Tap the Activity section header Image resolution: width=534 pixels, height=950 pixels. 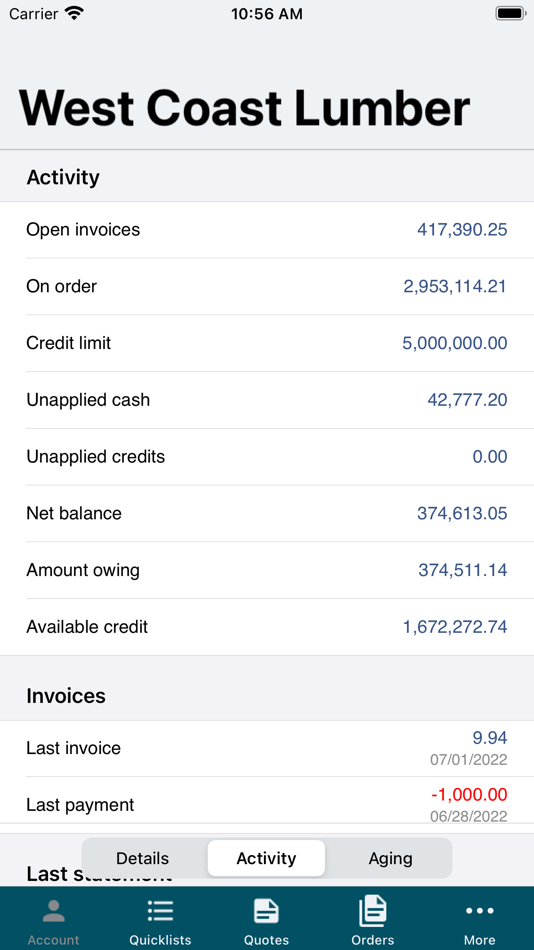coord(63,178)
